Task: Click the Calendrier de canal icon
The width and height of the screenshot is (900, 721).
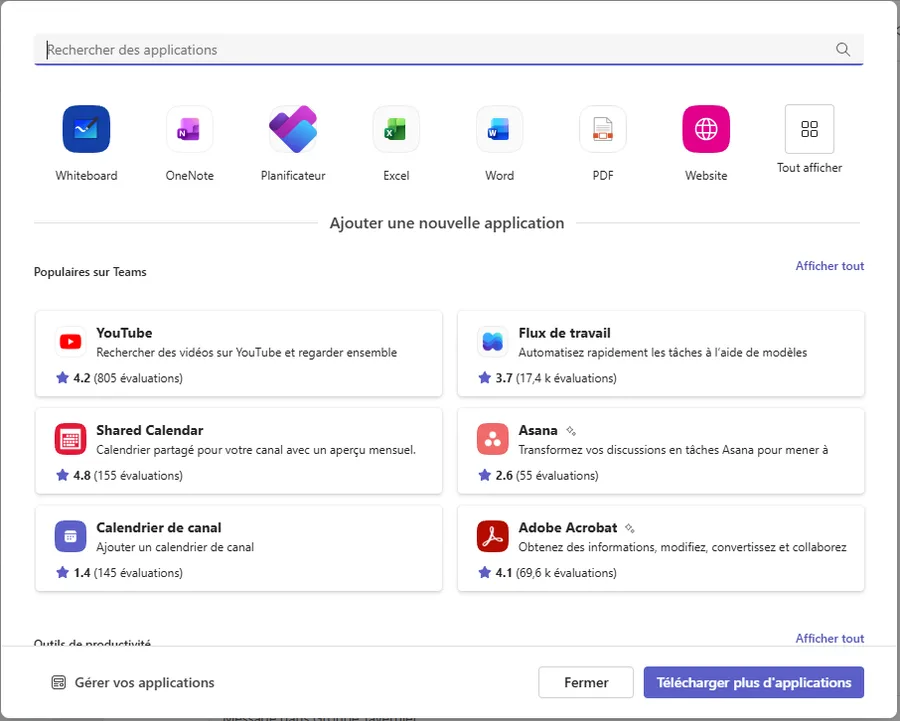Action: click(71, 536)
